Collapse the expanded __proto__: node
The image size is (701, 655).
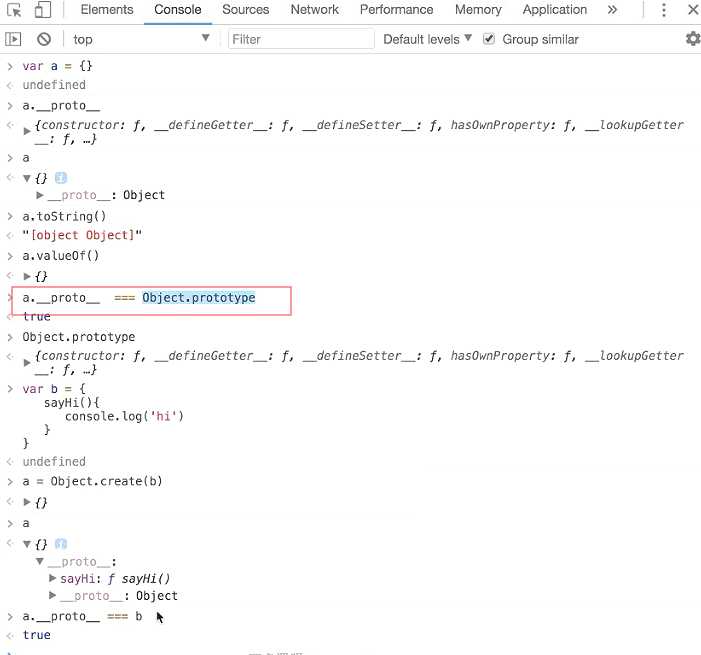pos(40,561)
